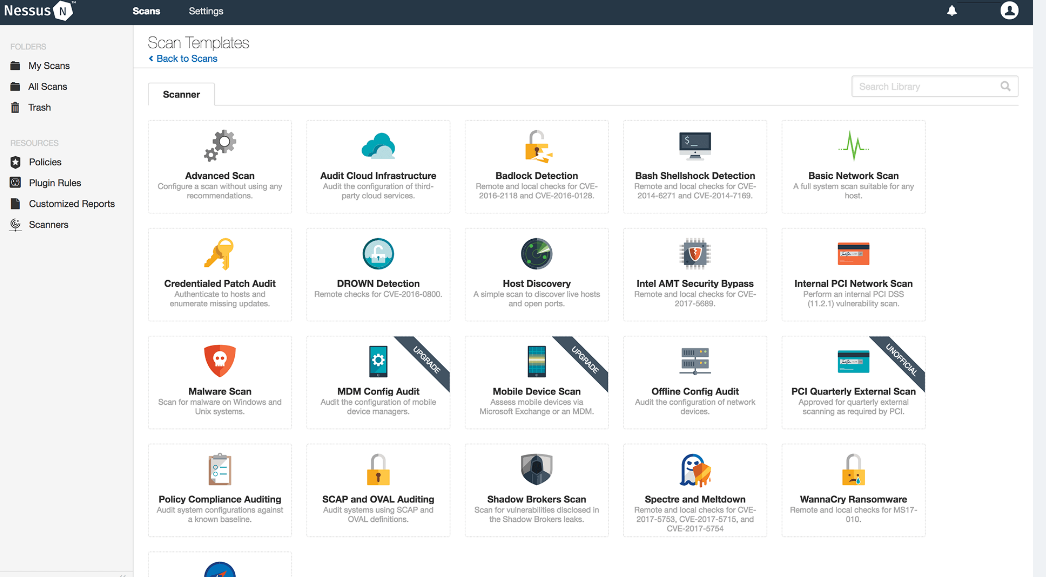Click the Malware Scan title text
The height and width of the screenshot is (577, 1046).
point(219,392)
